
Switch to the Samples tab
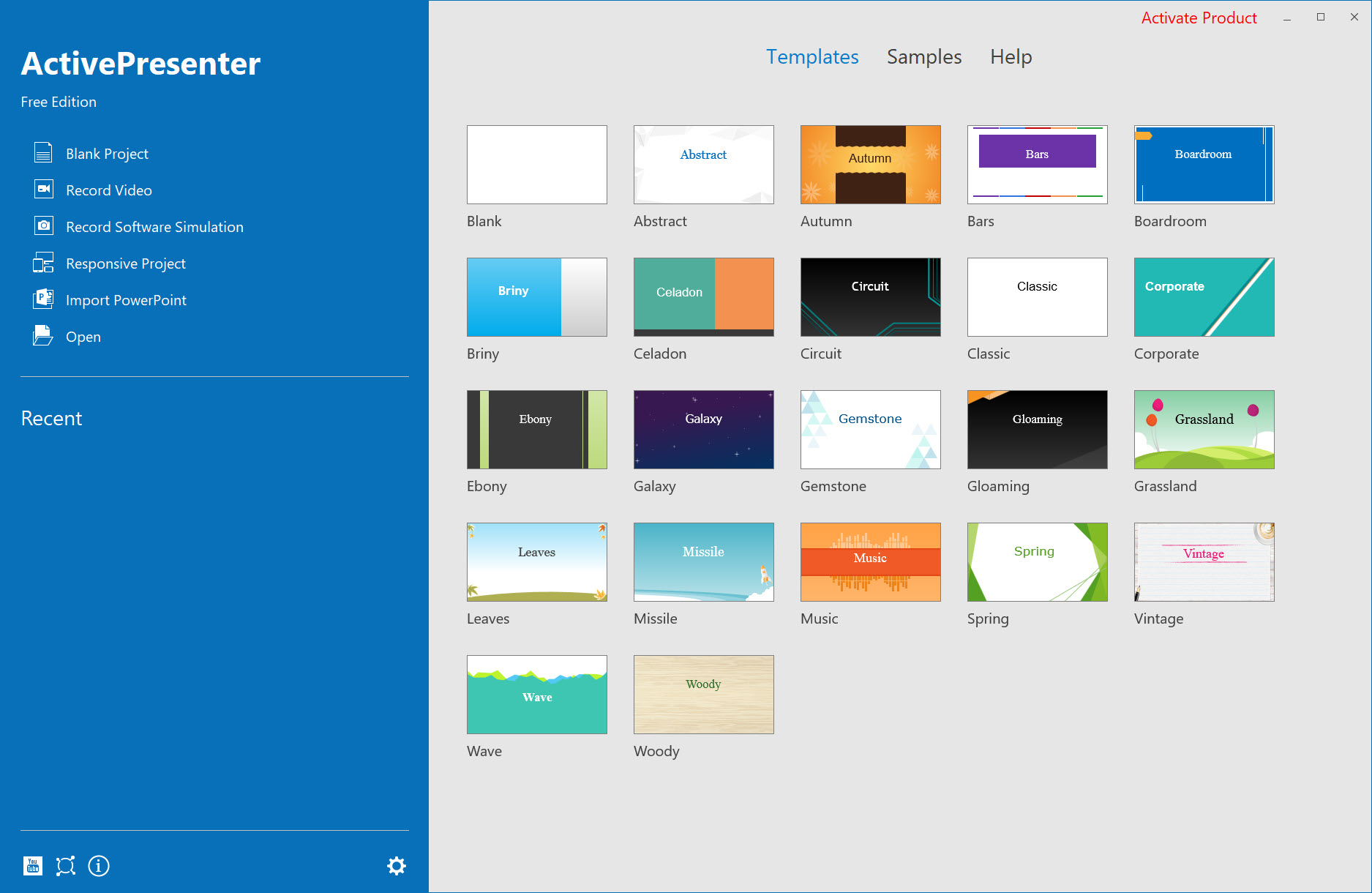tap(924, 57)
